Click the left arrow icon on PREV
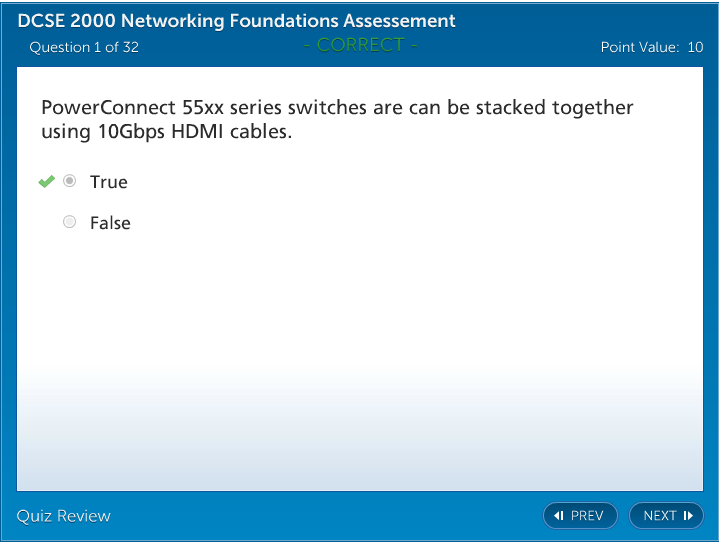 559,516
